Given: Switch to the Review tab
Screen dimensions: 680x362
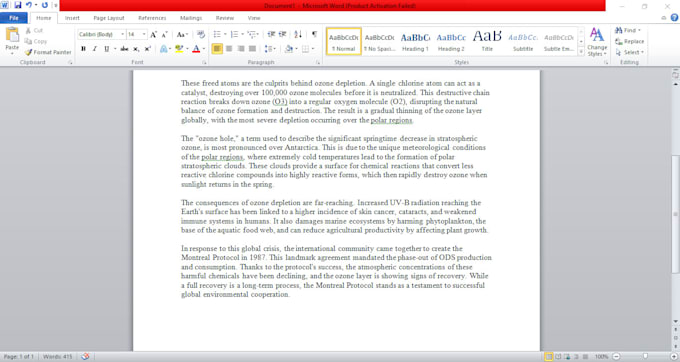Looking at the screenshot, I should click(x=225, y=18).
